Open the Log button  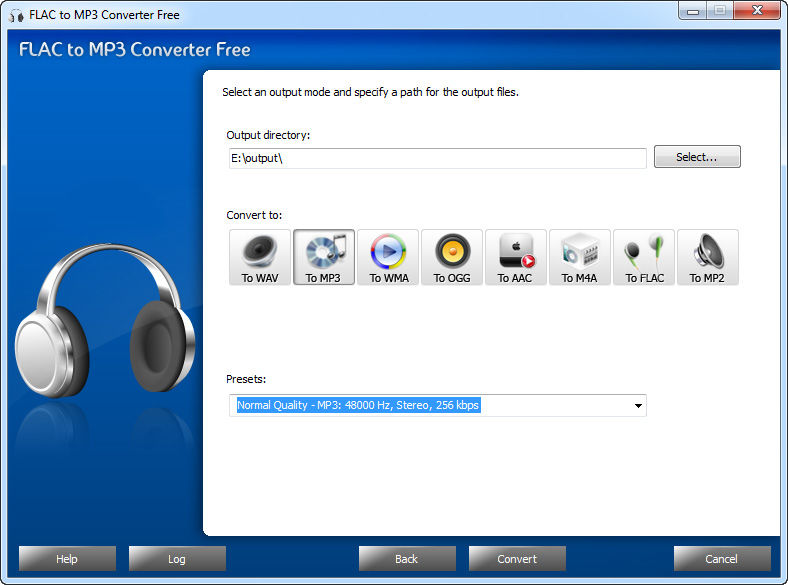tap(177, 559)
